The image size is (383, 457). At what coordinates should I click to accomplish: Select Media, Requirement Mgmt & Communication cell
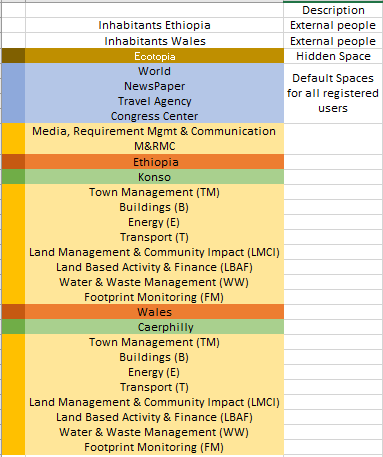click(154, 131)
